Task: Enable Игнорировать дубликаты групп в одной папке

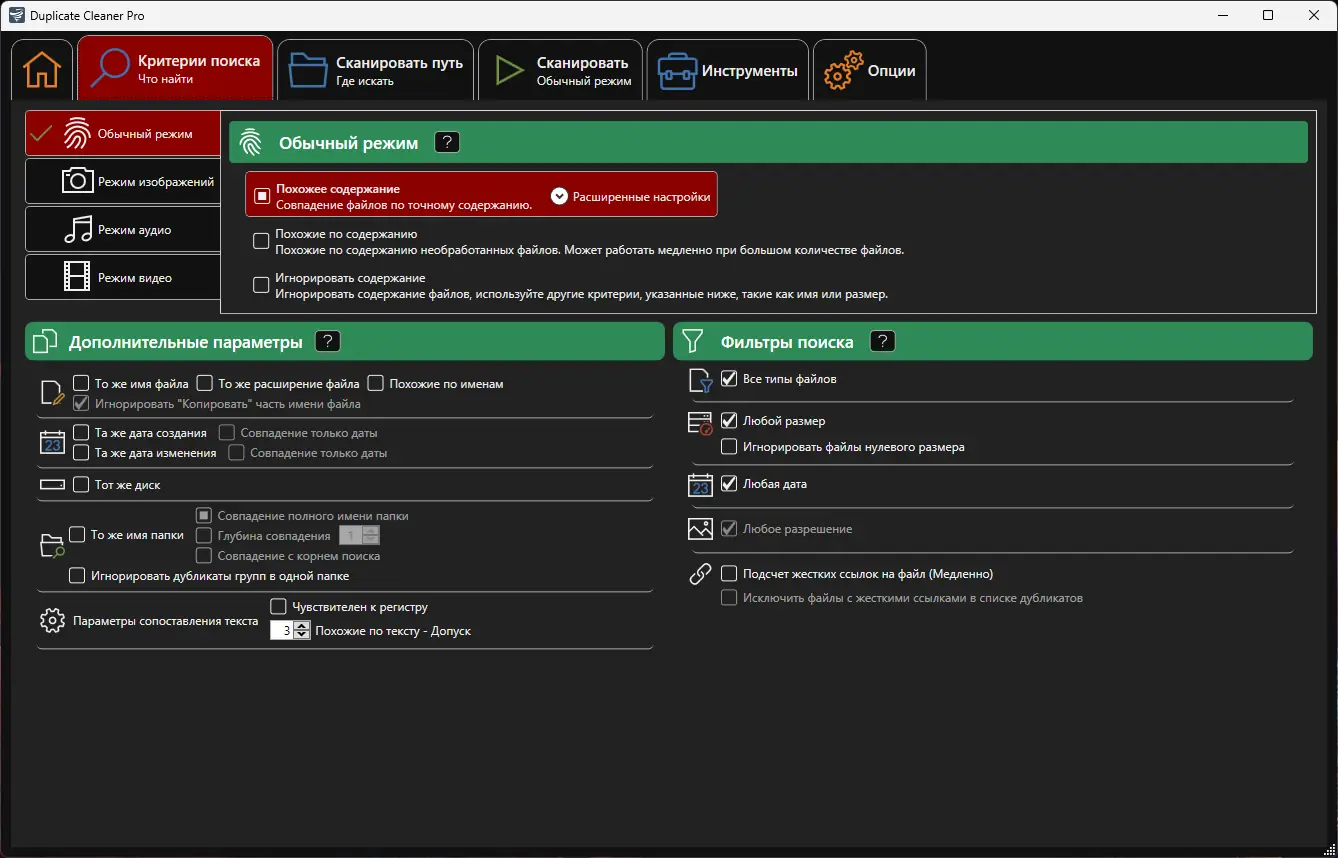Action: 77,576
